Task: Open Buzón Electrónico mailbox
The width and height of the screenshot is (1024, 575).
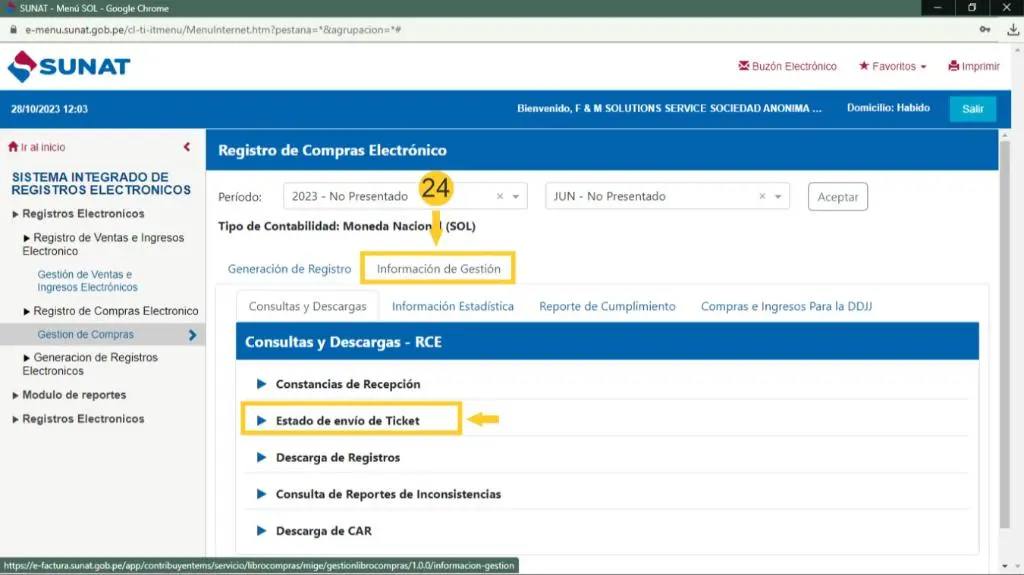Action: point(787,67)
